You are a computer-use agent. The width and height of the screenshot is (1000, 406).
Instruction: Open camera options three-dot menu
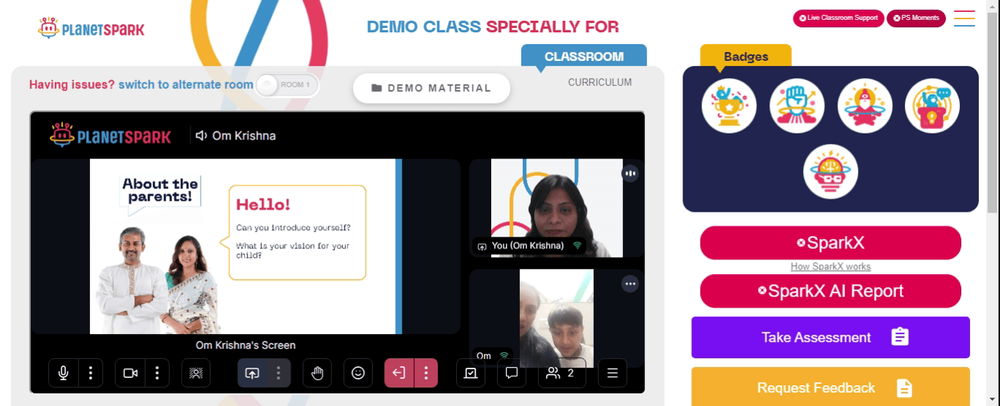157,373
